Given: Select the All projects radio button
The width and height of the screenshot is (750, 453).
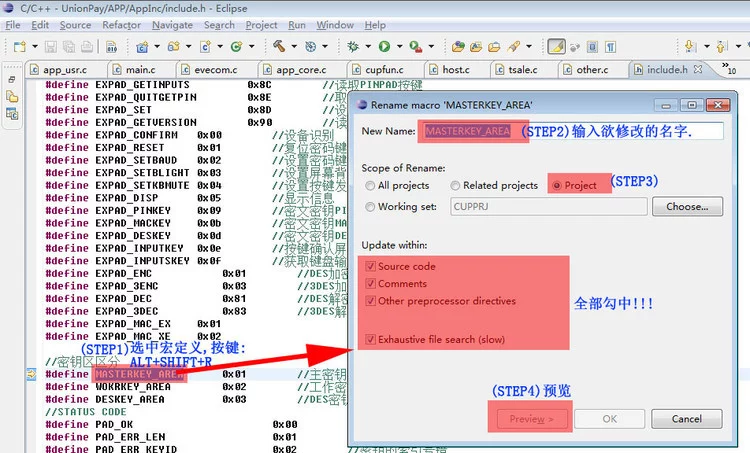Looking at the screenshot, I should 371,185.
